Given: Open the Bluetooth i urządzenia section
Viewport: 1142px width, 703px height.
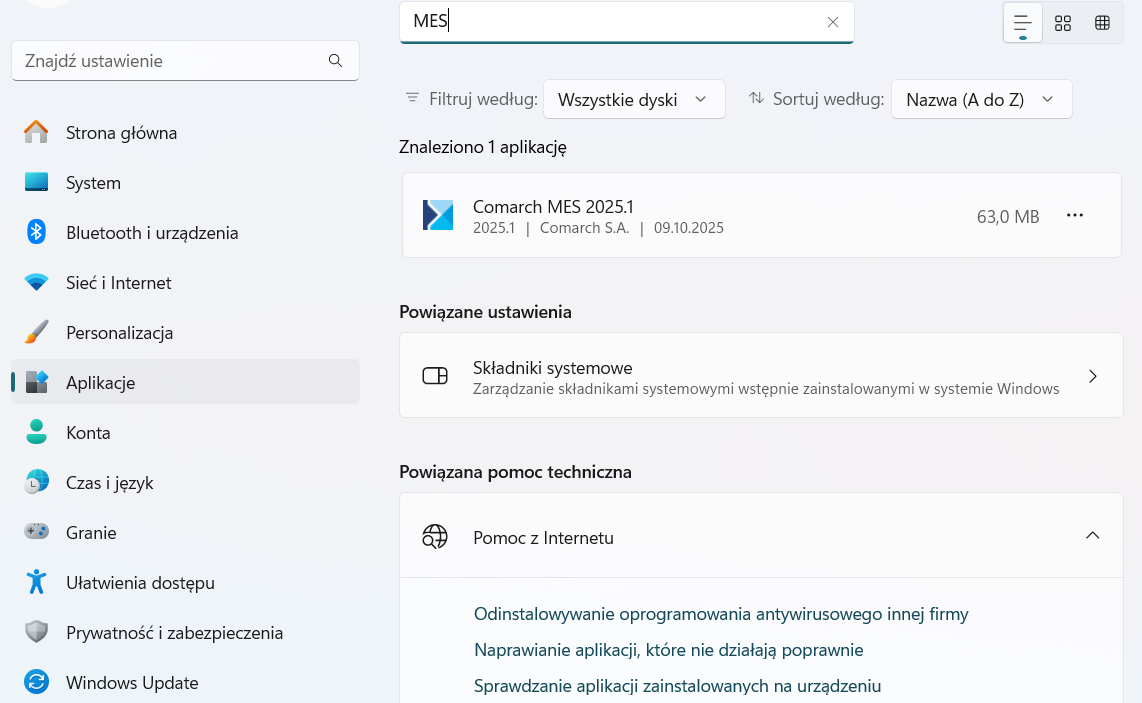Looking at the screenshot, I should [152, 233].
